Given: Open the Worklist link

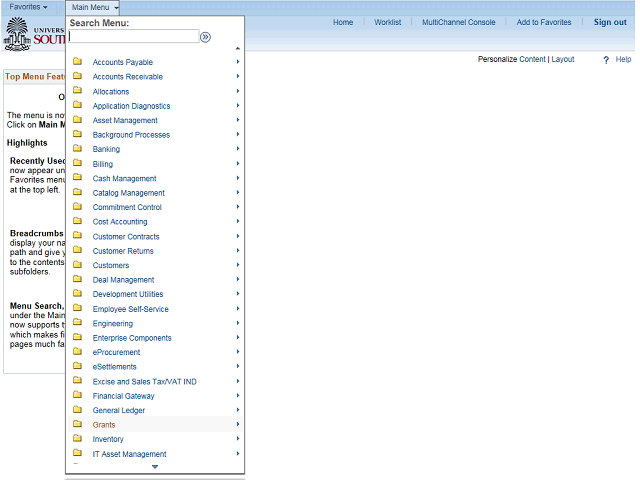Looking at the screenshot, I should tap(388, 22).
